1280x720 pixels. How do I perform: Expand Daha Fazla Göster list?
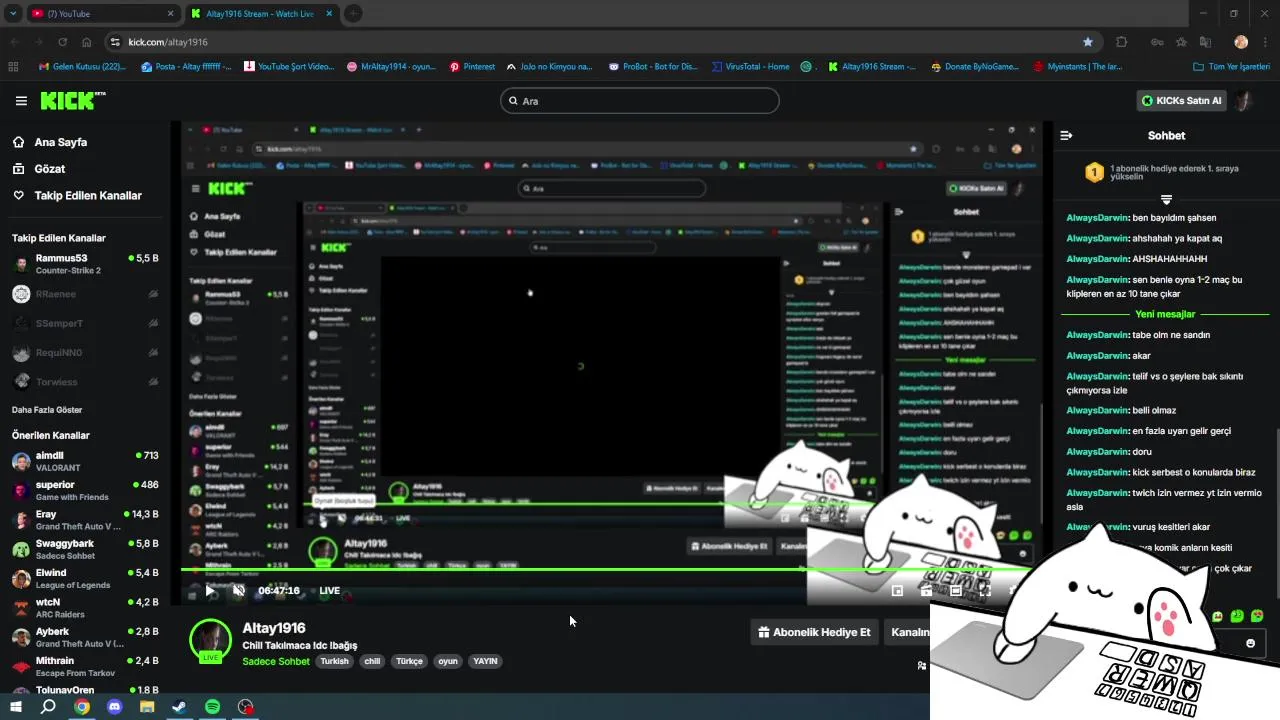point(47,410)
